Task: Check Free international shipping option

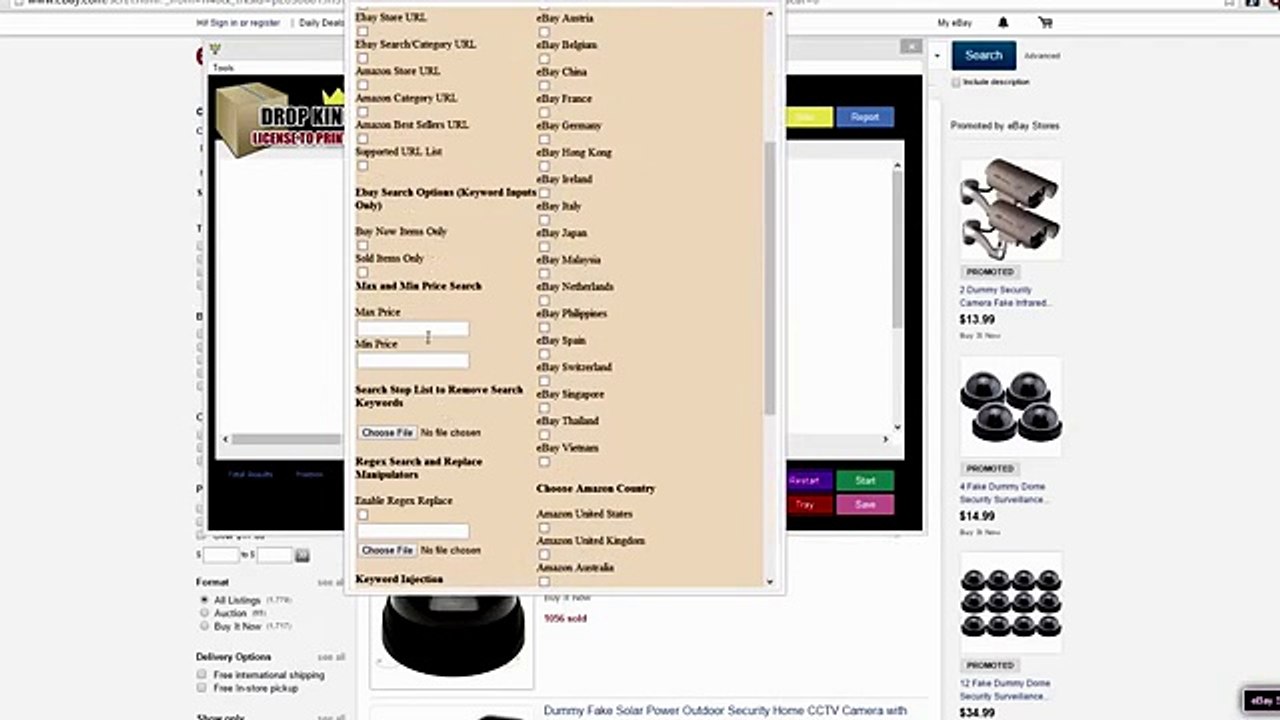Action: (203, 675)
